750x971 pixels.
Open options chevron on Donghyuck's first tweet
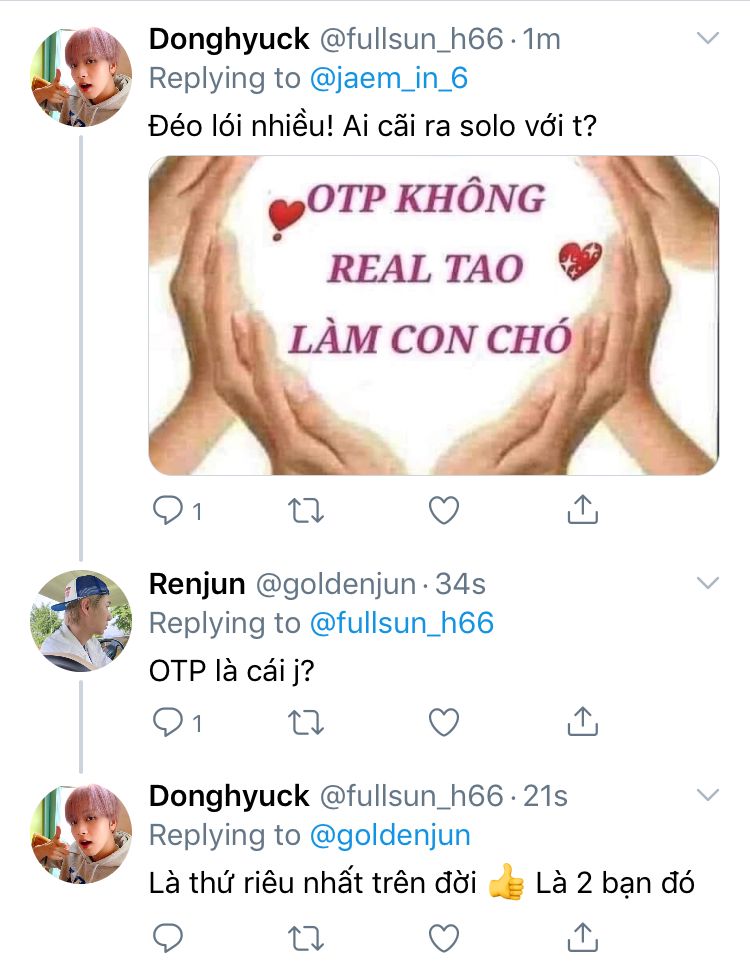point(707,39)
